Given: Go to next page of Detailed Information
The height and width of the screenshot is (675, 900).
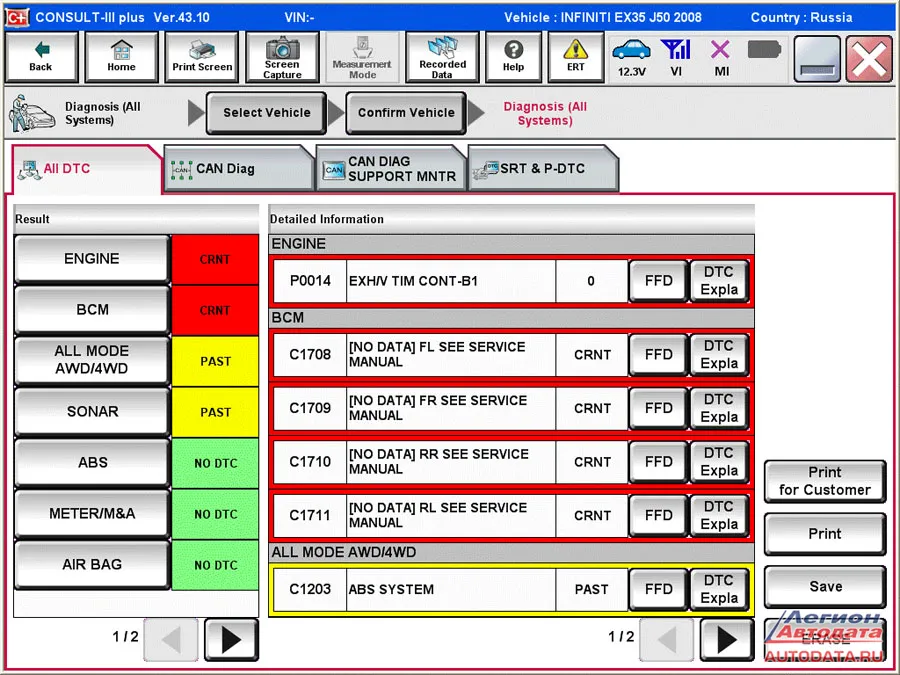Looking at the screenshot, I should tap(727, 639).
